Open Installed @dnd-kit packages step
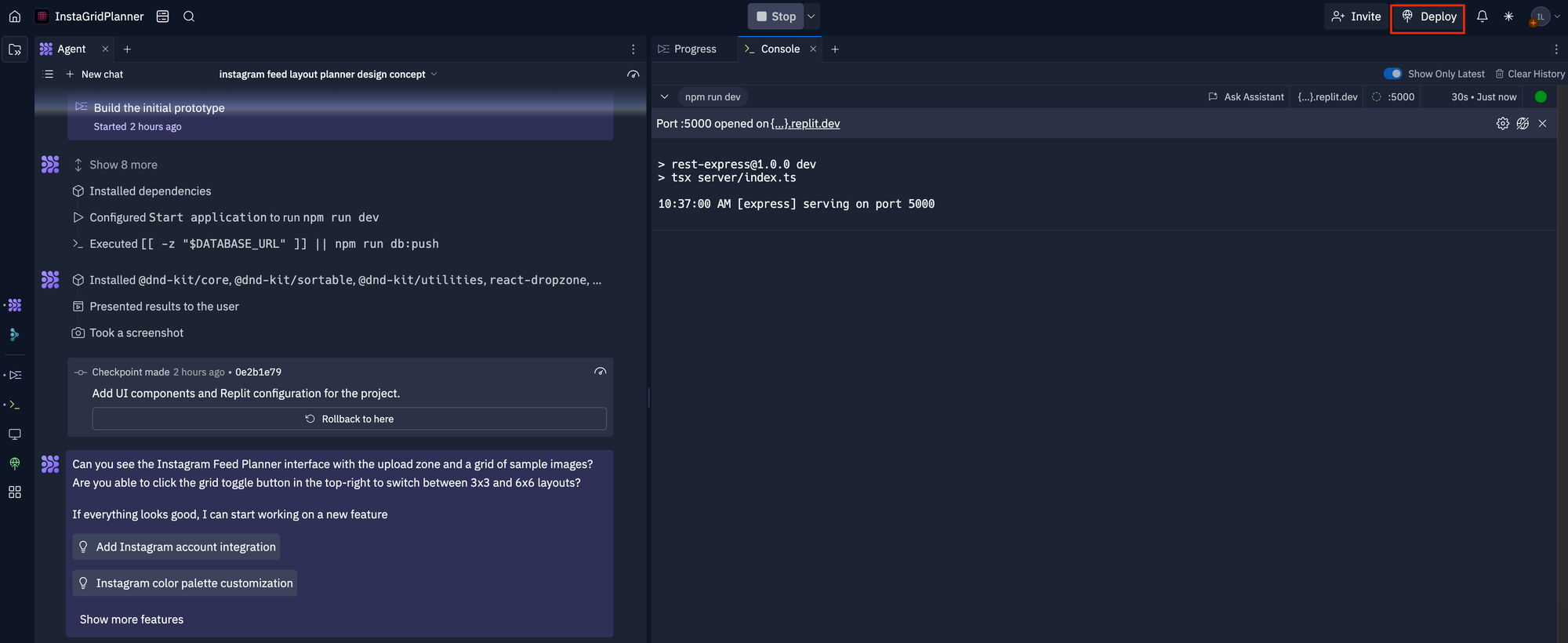The image size is (1568, 643). tap(337, 280)
